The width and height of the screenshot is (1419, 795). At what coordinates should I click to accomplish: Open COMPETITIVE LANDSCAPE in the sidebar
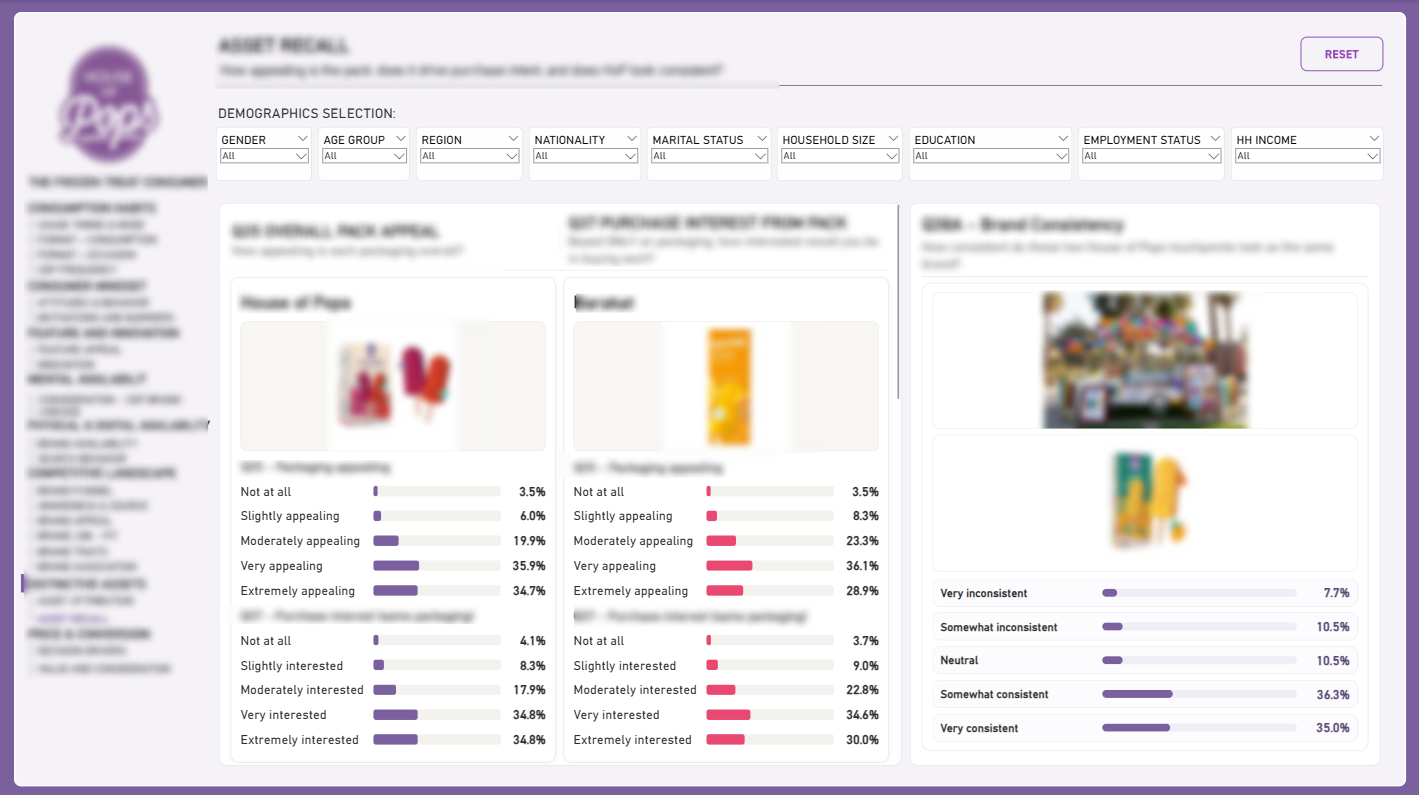pos(101,473)
